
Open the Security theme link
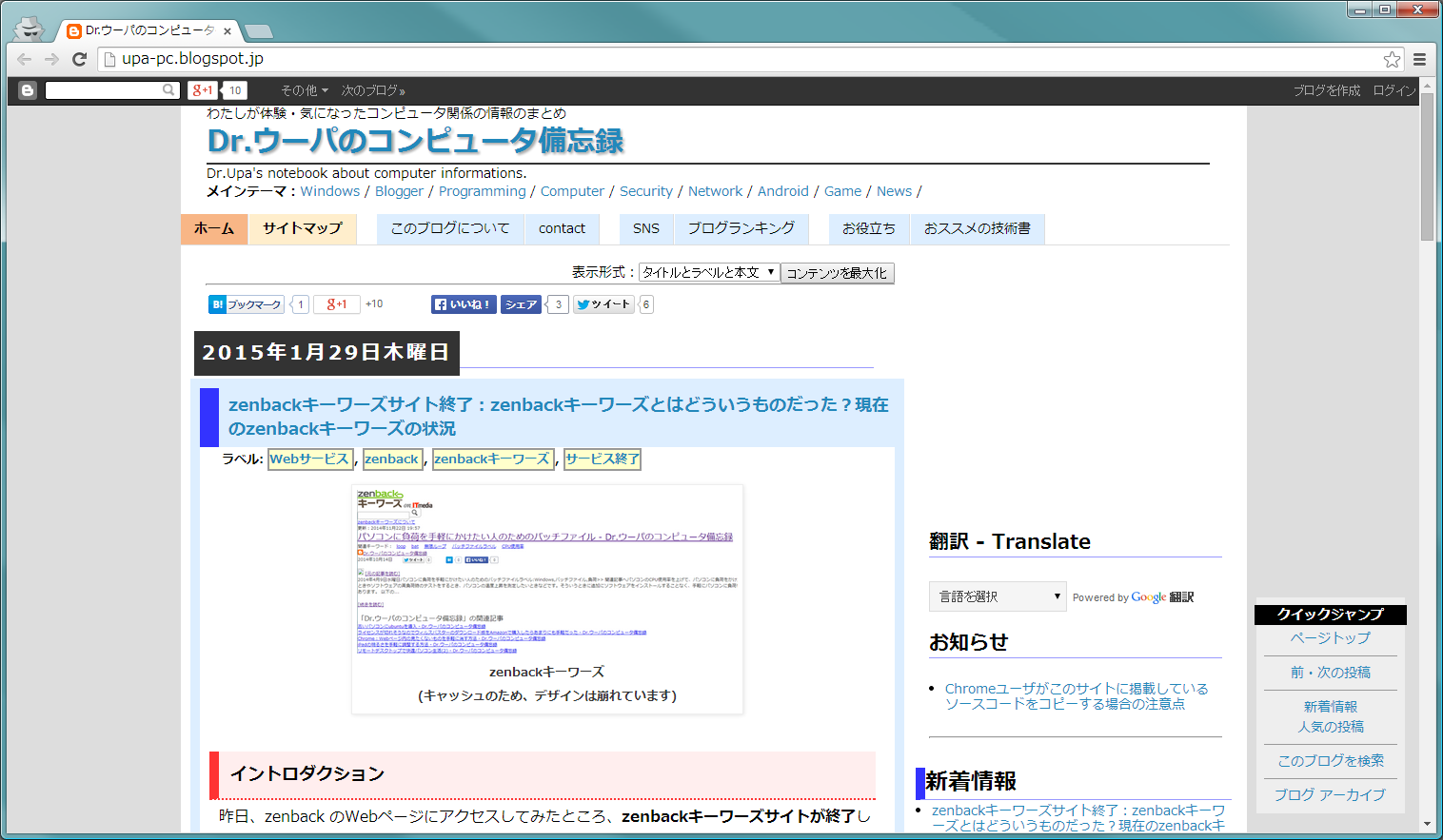pyautogui.click(x=646, y=191)
